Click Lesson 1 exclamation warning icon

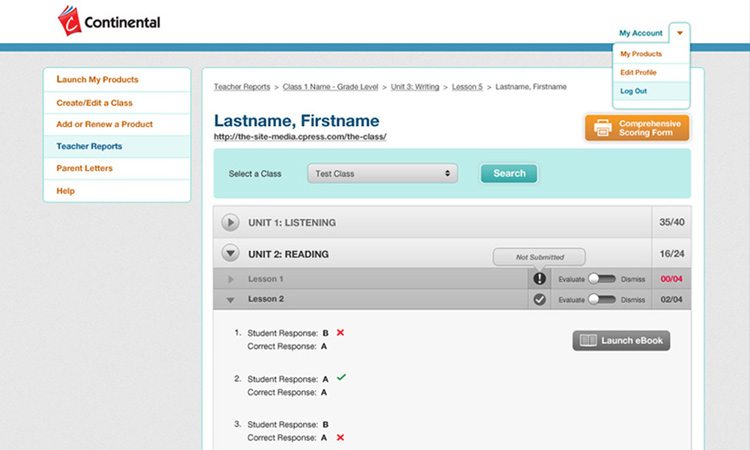point(540,279)
